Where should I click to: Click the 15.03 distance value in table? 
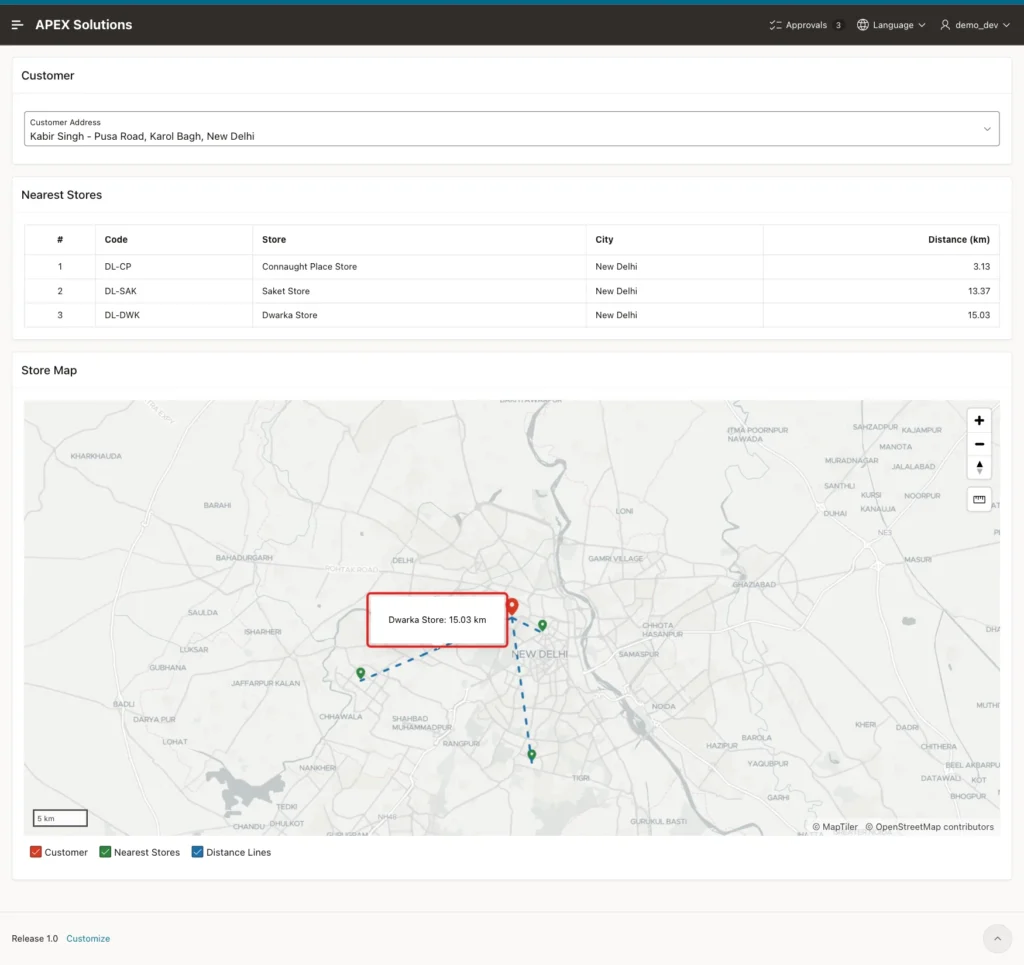(979, 315)
